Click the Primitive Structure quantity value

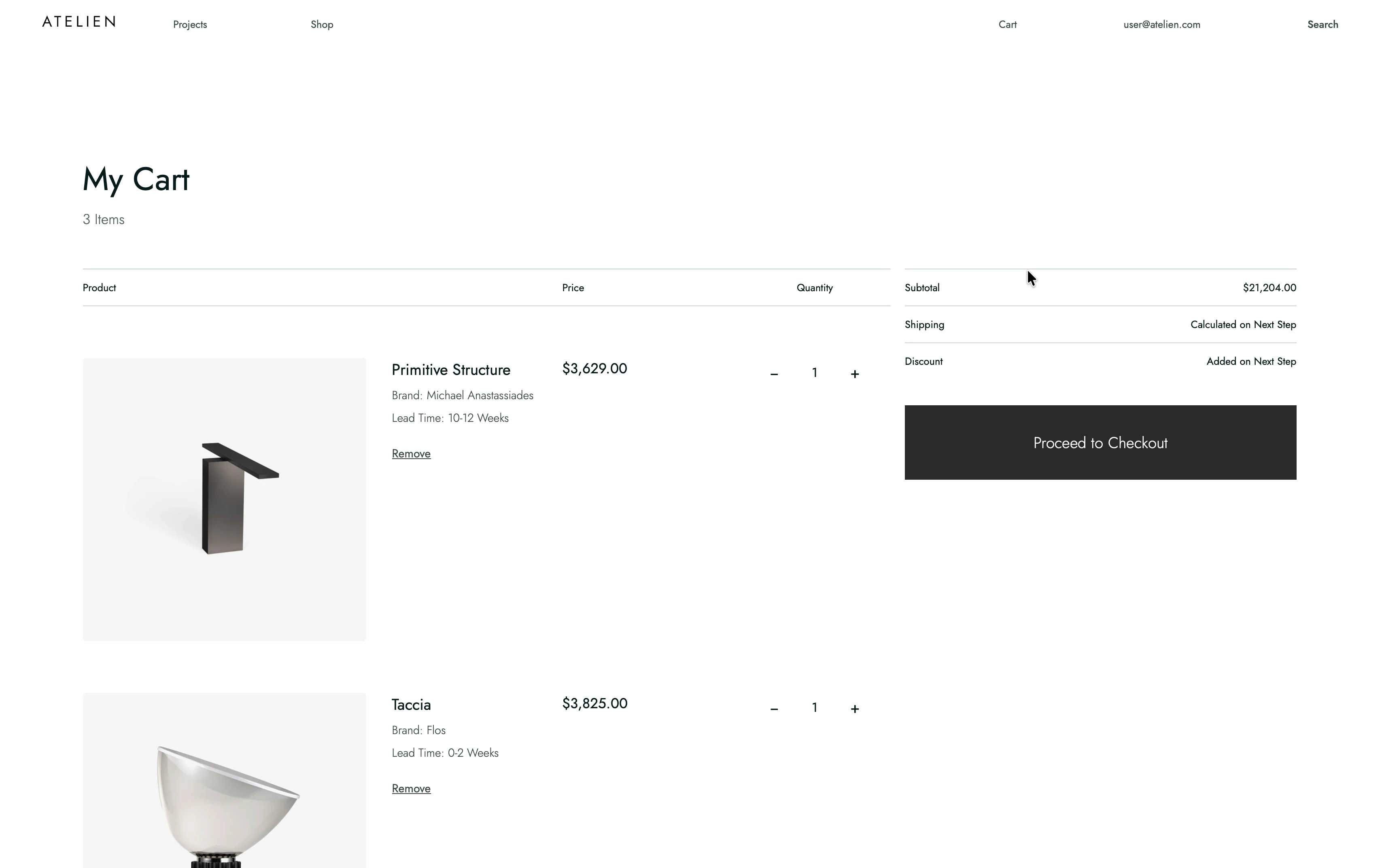814,373
